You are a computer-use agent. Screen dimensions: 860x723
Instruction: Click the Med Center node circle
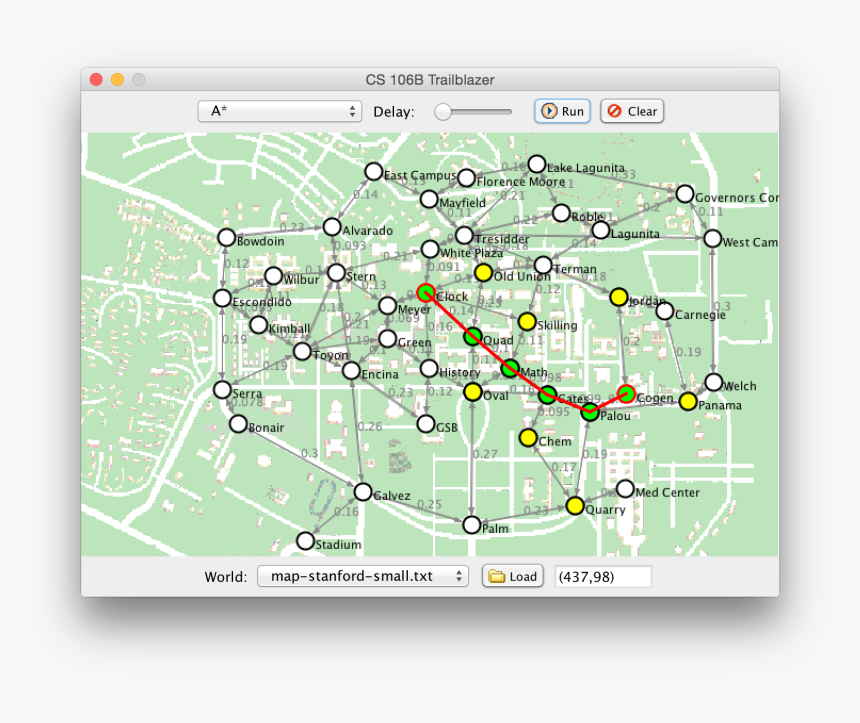[x=625, y=489]
